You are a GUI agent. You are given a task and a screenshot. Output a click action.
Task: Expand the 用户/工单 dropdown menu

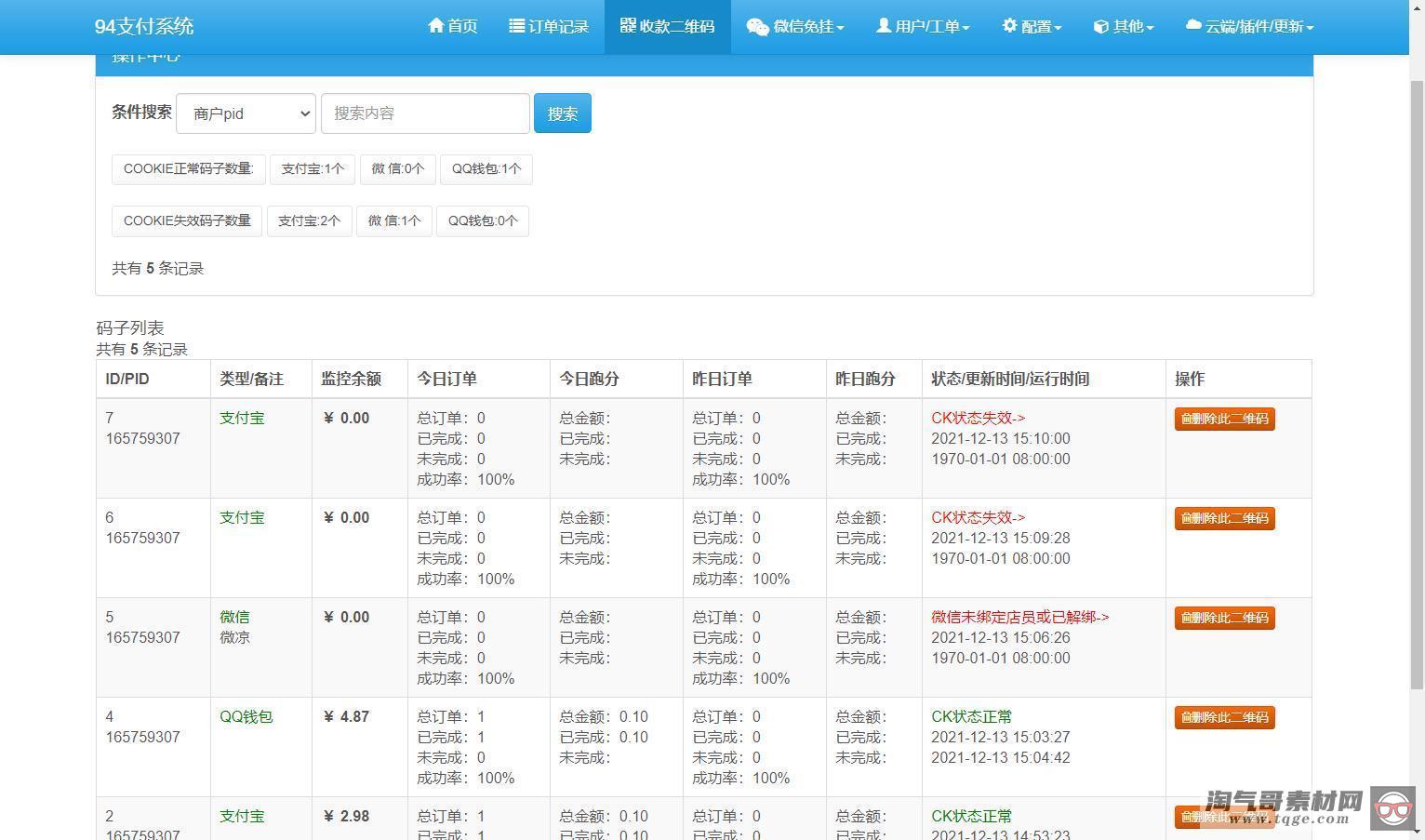pos(923,26)
